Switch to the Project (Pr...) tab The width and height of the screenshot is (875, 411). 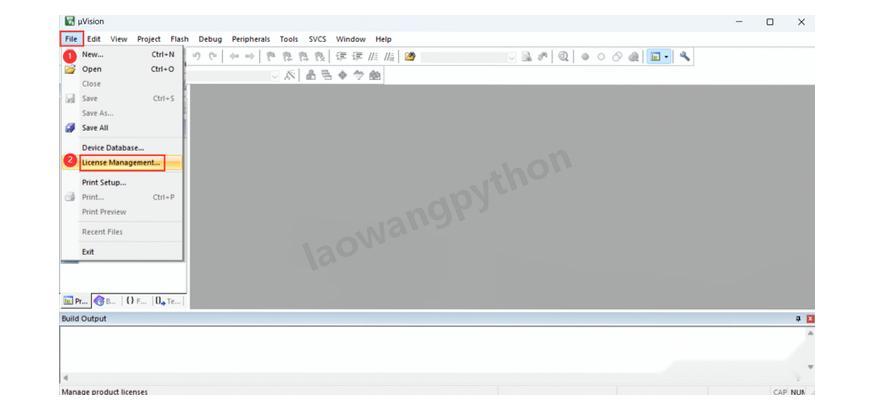(x=75, y=301)
